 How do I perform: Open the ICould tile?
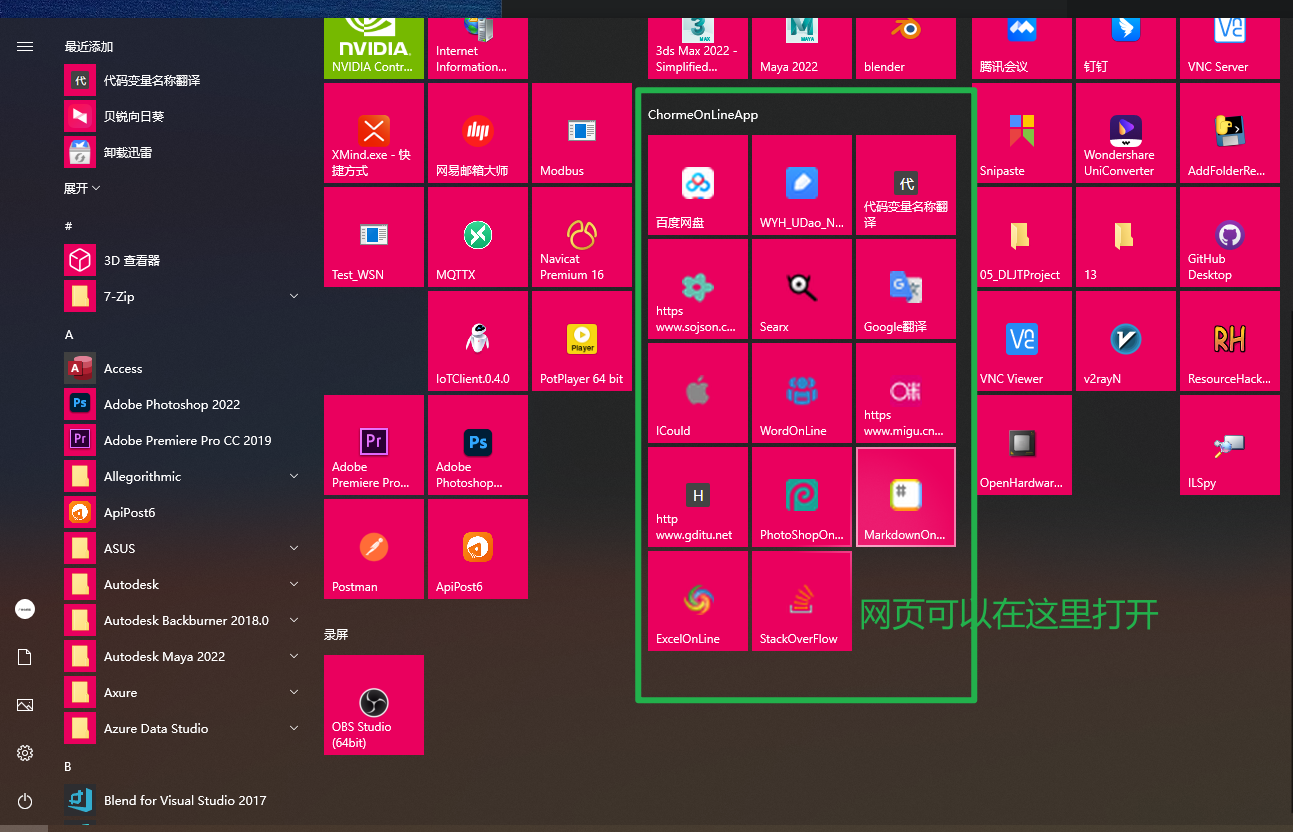(x=698, y=393)
